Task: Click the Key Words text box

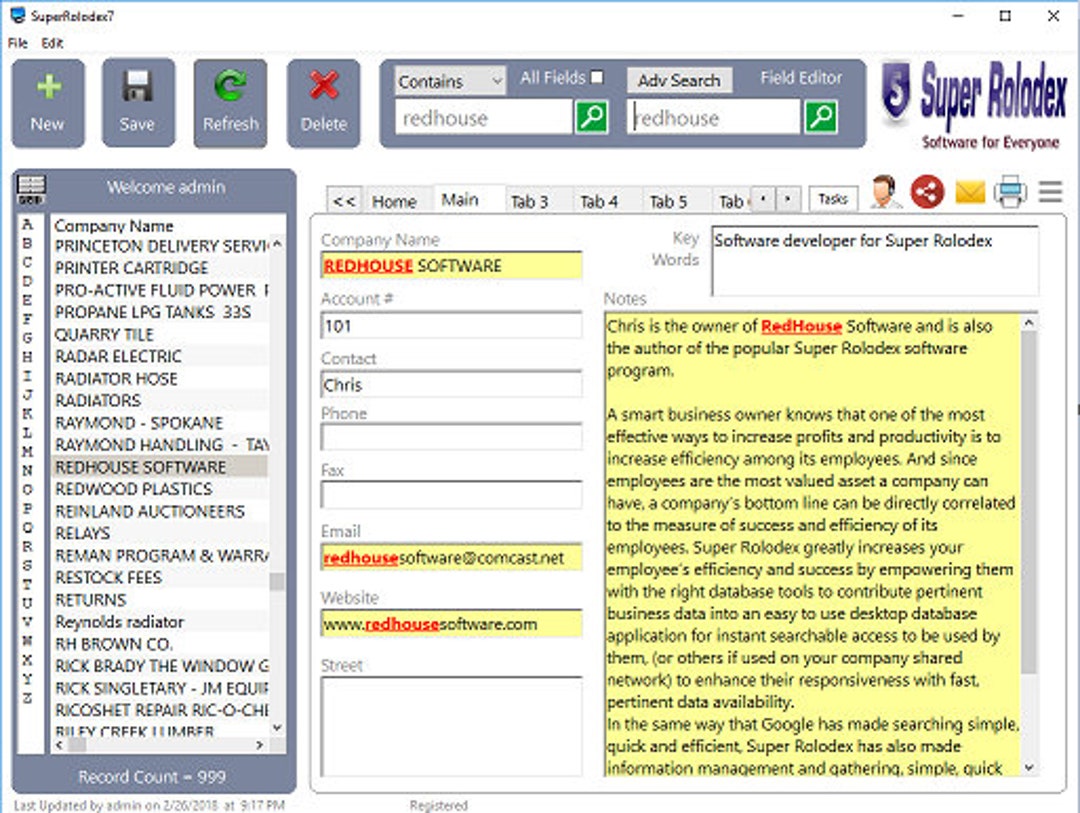Action: 875,260
